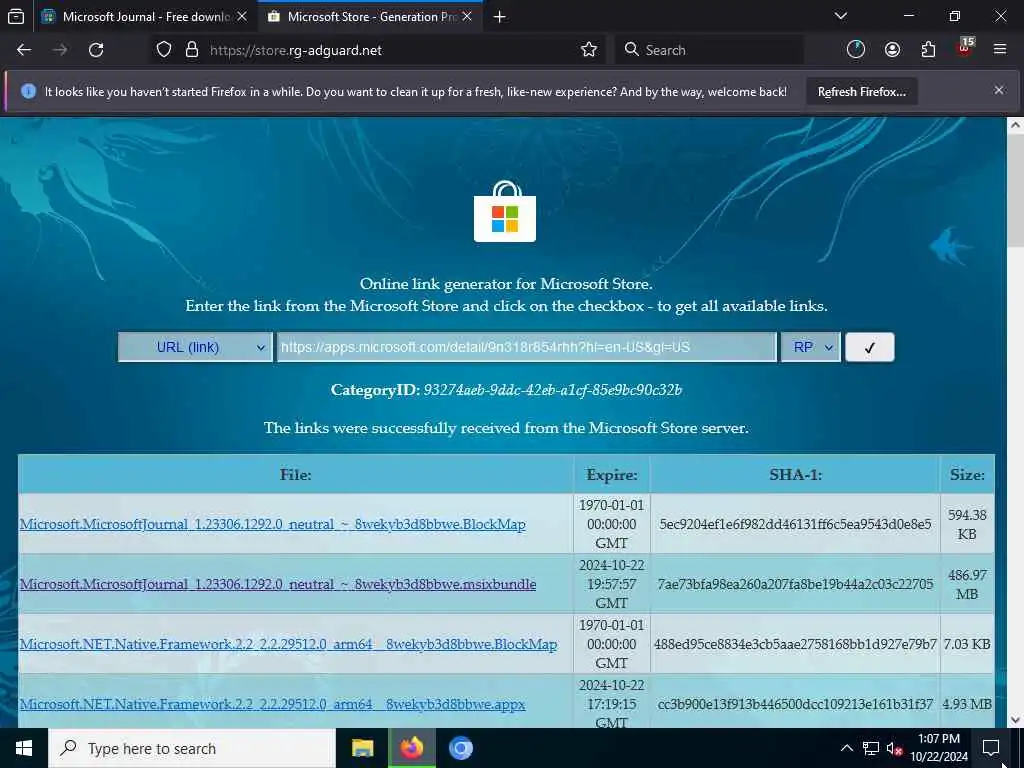Click the page vertical scrollbar thumb
This screenshot has height=768, width=1024.
click(1015, 192)
